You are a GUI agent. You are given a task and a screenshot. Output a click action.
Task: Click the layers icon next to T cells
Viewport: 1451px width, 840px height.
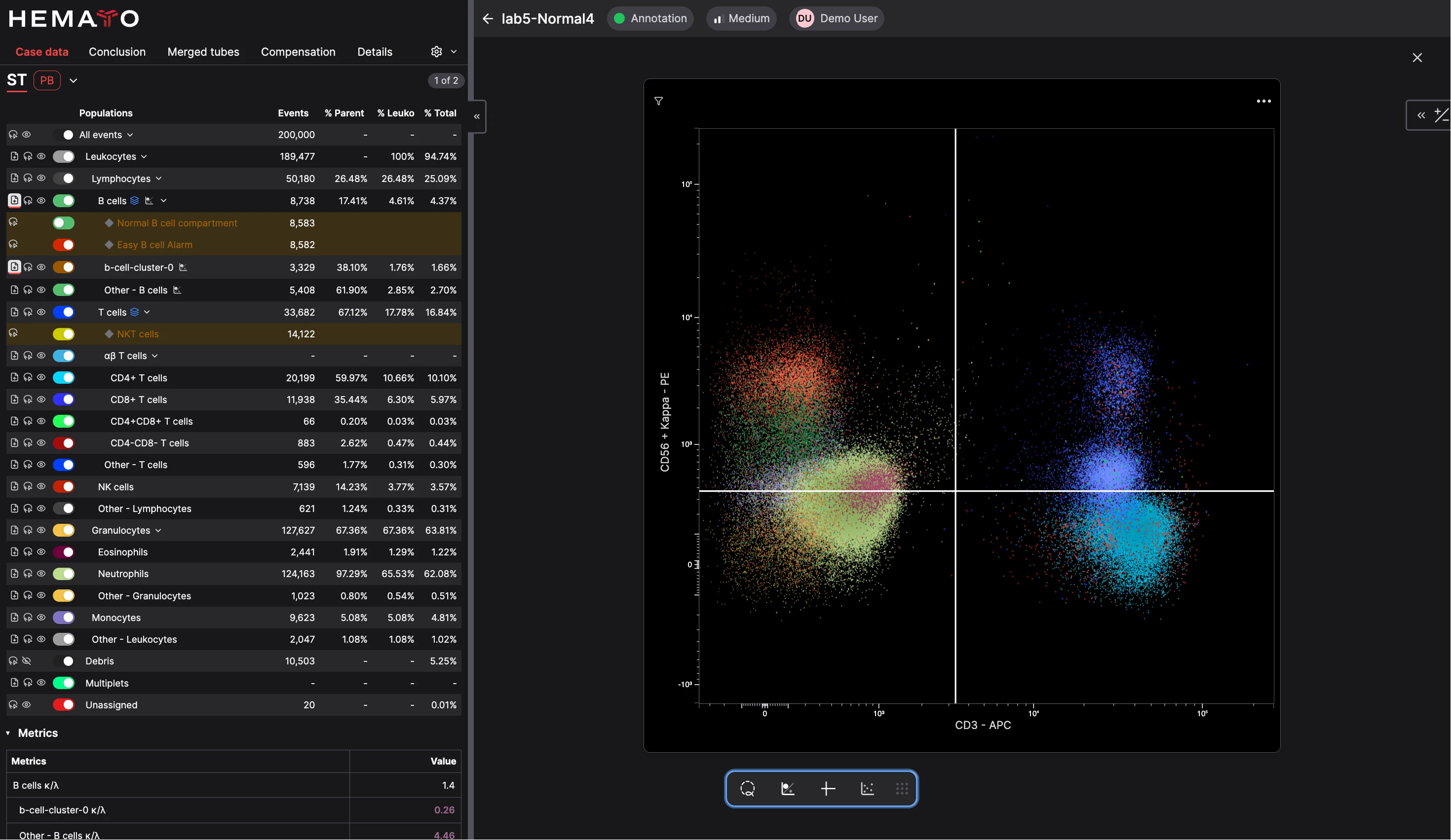(135, 312)
